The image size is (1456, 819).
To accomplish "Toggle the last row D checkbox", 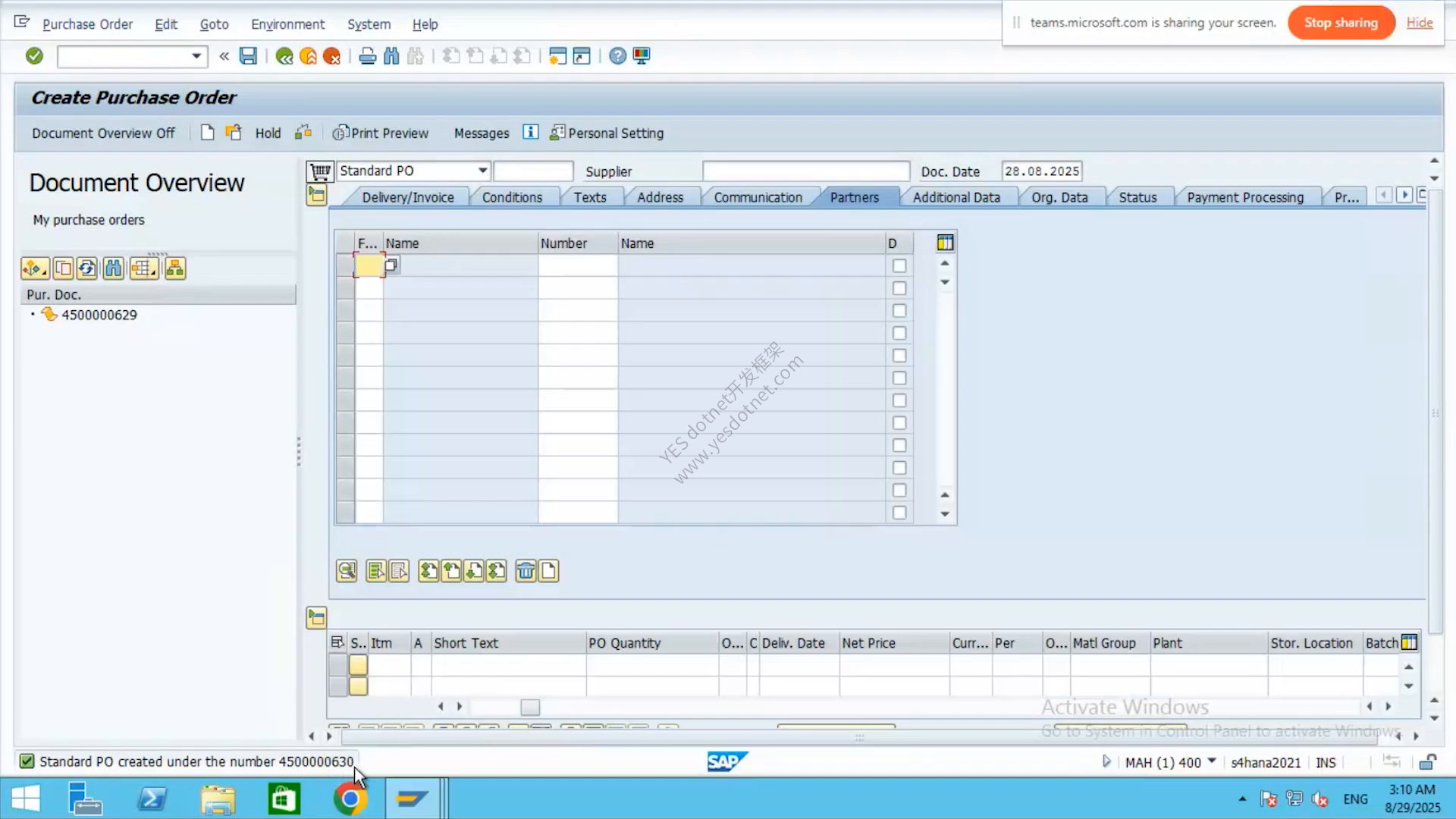I will (899, 513).
